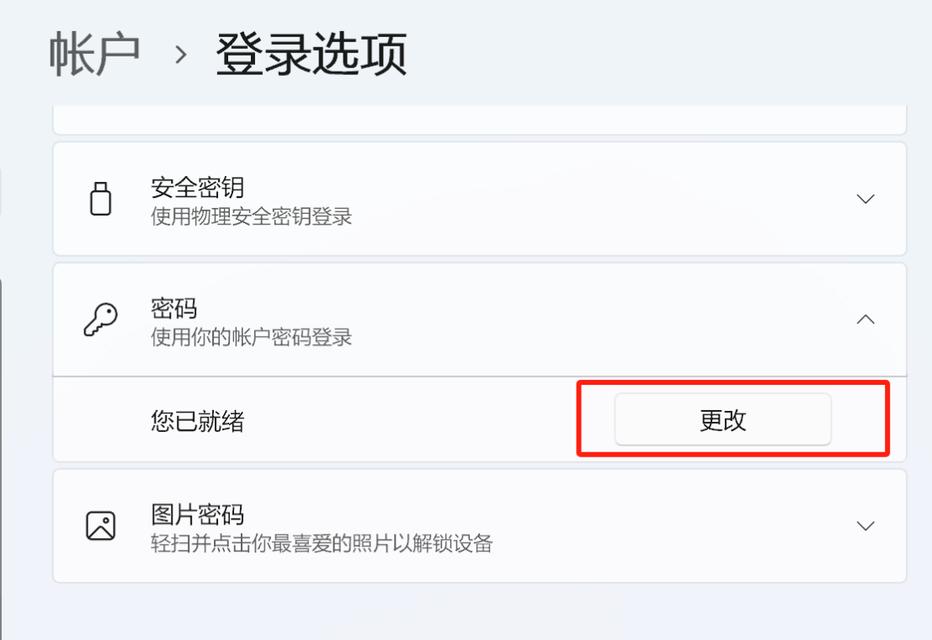
Task: Click the partially visible card at top
Action: click(479, 122)
